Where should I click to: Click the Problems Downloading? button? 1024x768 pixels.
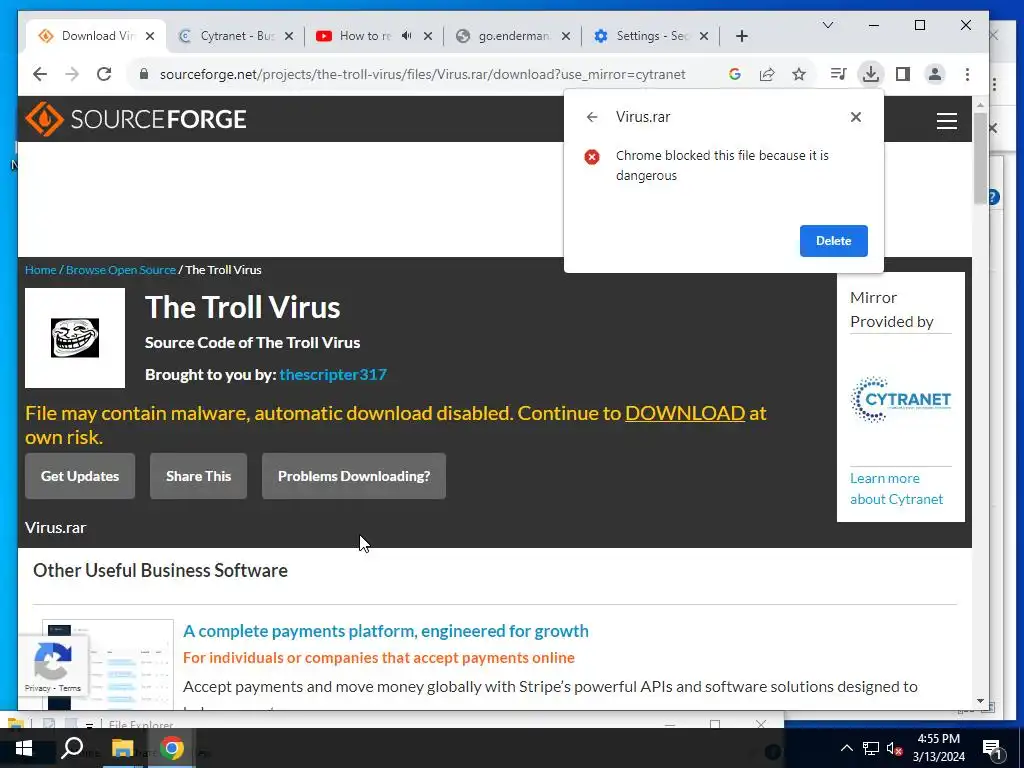point(354,476)
